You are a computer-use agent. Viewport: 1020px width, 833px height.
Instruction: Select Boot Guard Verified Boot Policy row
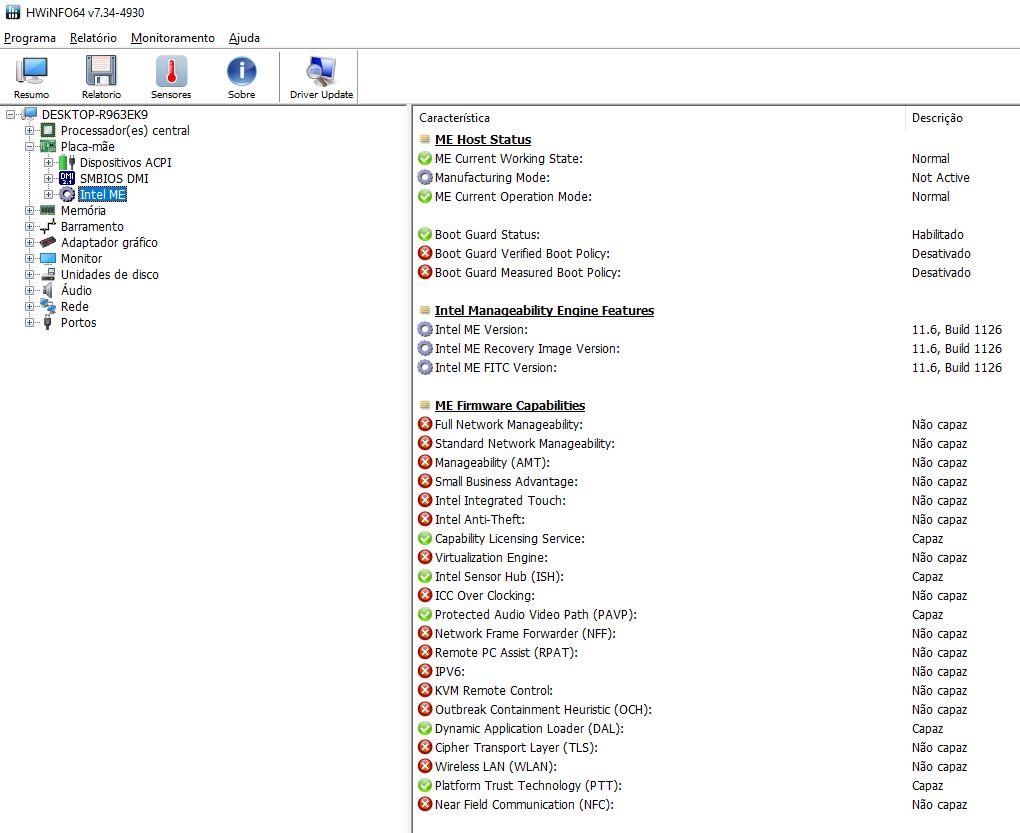coord(716,253)
